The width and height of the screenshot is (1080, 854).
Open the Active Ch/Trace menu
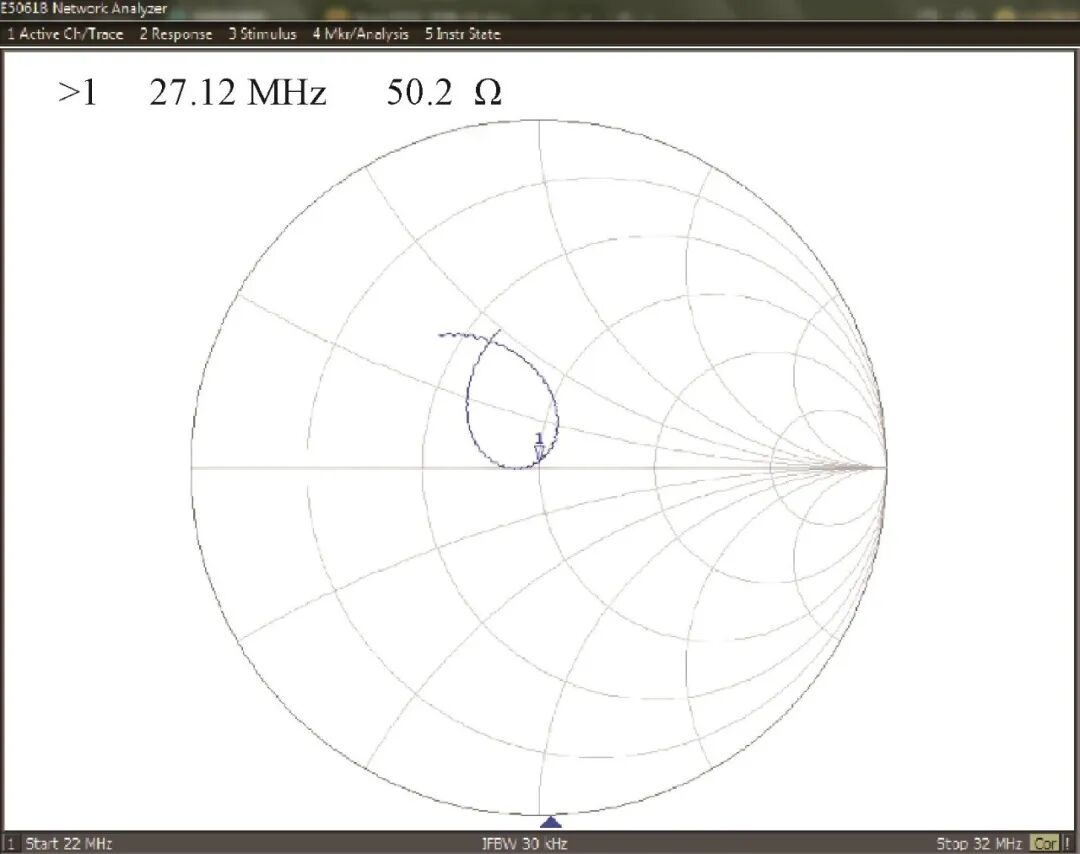[65, 34]
